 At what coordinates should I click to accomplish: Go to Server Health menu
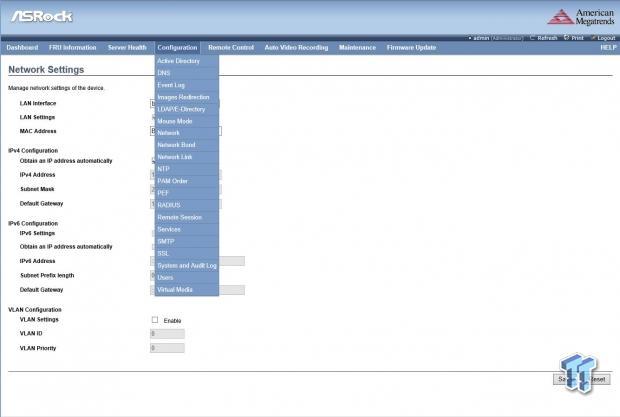tap(127, 47)
